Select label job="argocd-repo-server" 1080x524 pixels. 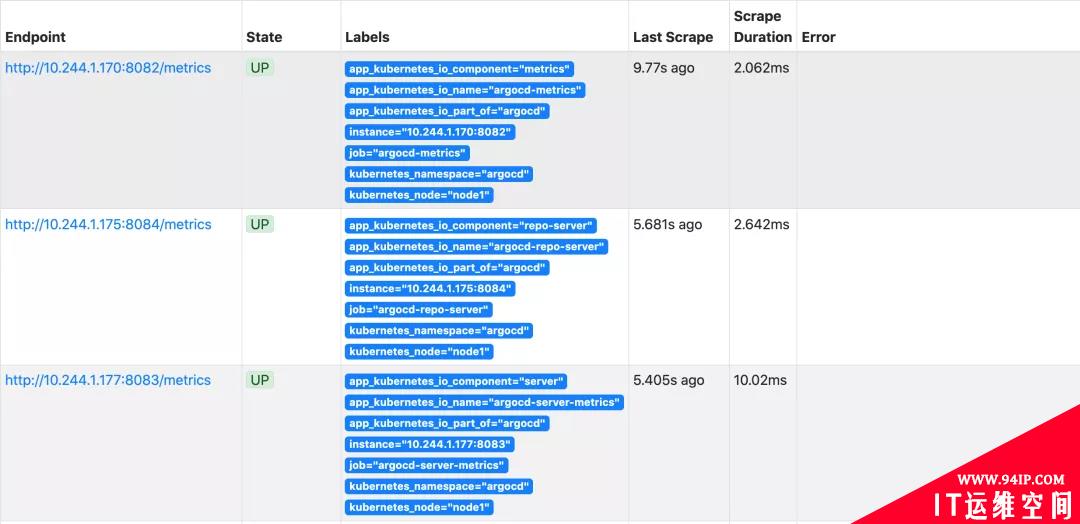coord(419,310)
